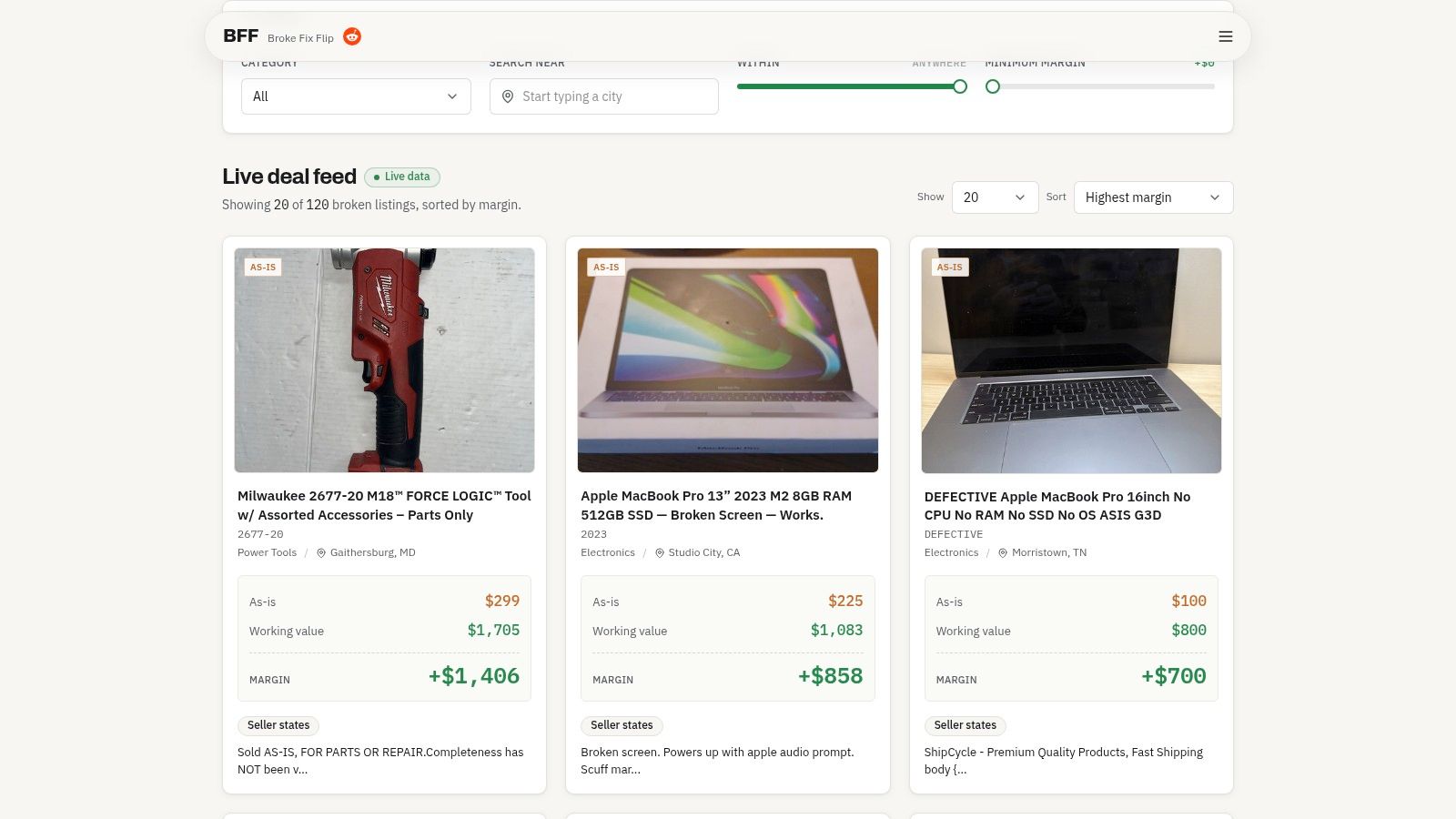The image size is (1456, 819).
Task: Open the defective MacBook Pro 16inch photo
Action: coord(1071,360)
